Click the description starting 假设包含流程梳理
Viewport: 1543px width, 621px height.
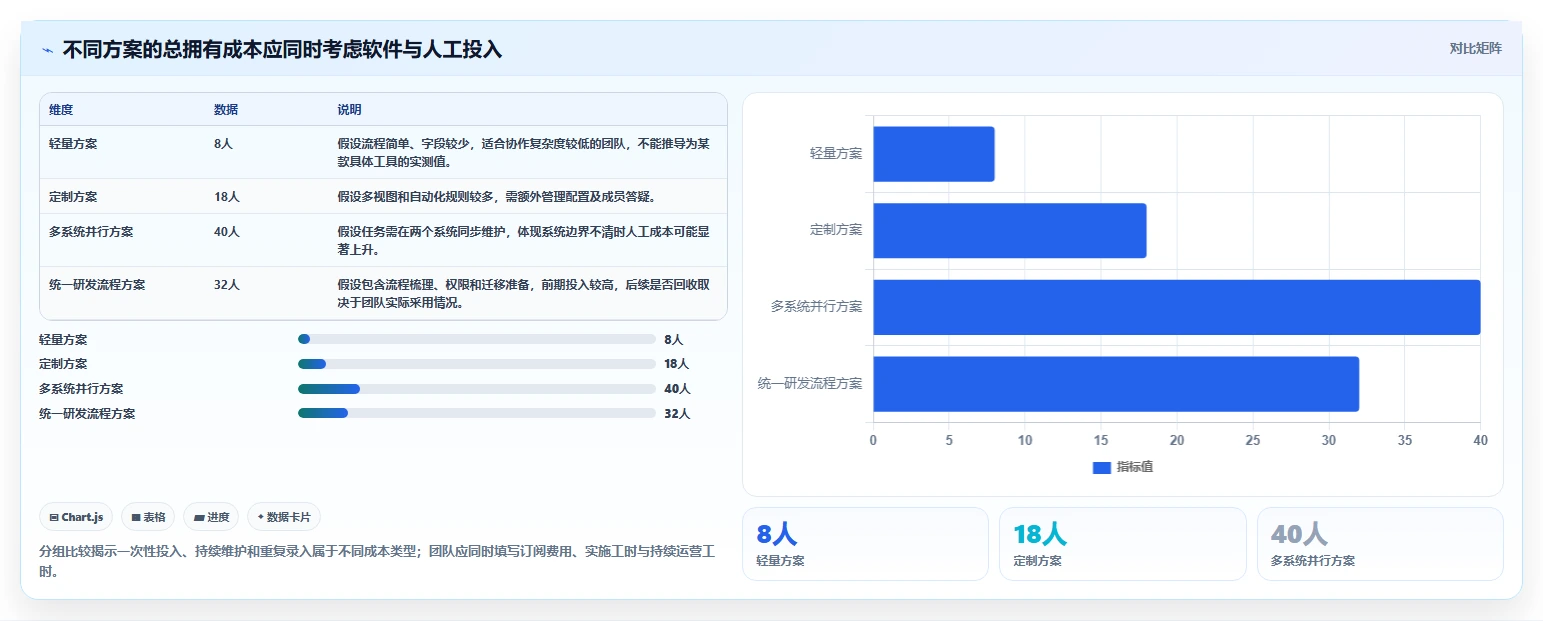pos(524,294)
